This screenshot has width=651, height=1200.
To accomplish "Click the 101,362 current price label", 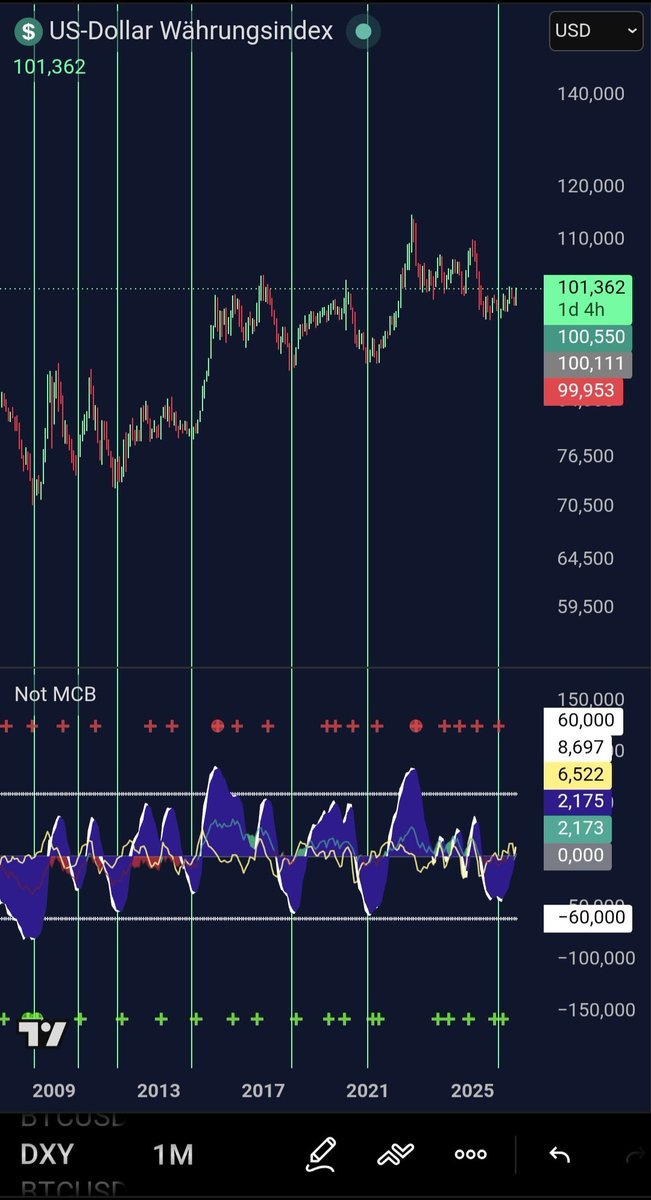I will 589,297.
